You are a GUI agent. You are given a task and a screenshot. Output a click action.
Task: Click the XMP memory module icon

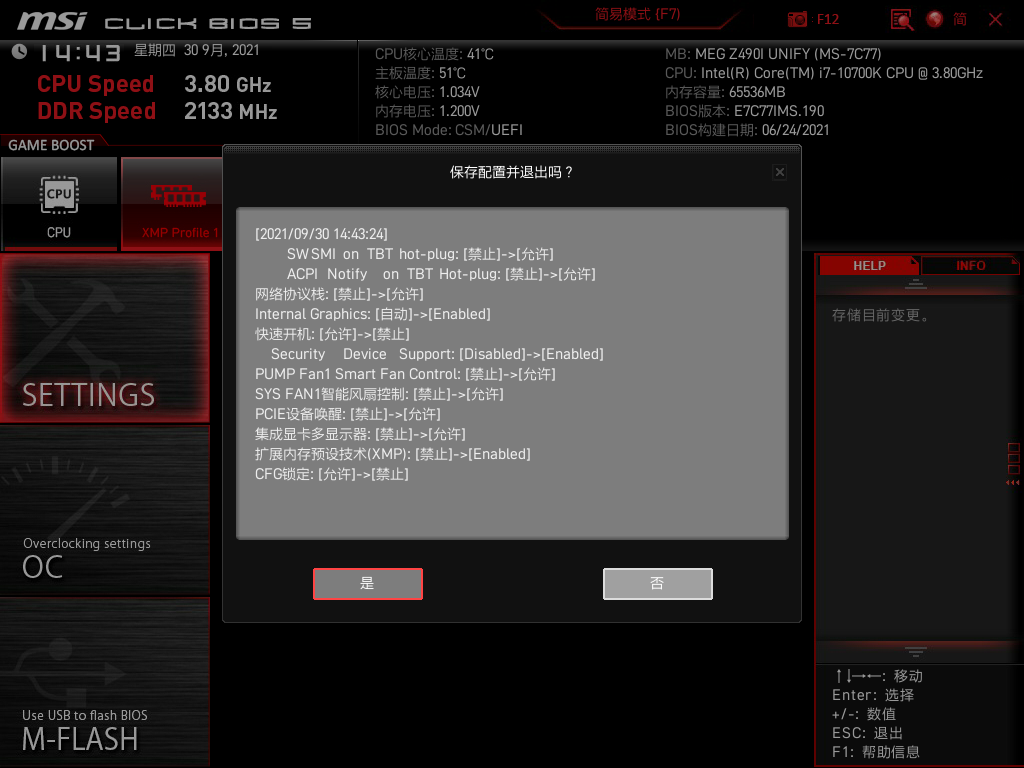[178, 195]
